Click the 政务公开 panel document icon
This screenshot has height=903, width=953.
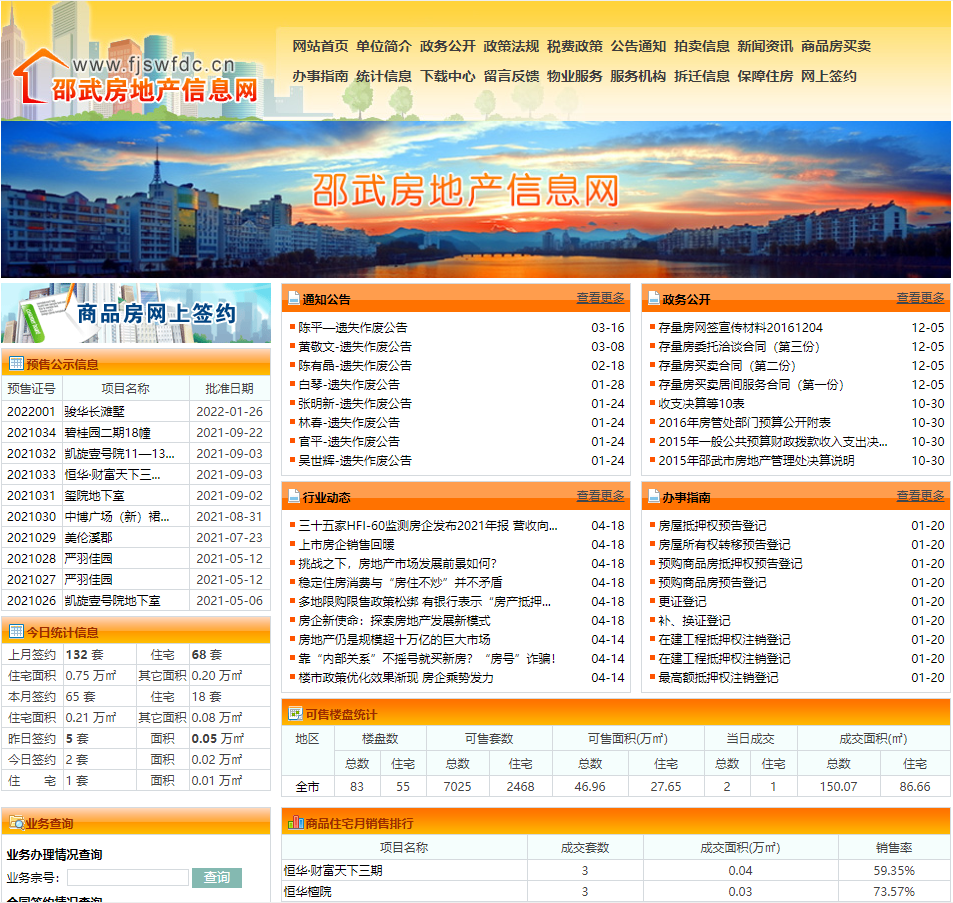click(651, 299)
